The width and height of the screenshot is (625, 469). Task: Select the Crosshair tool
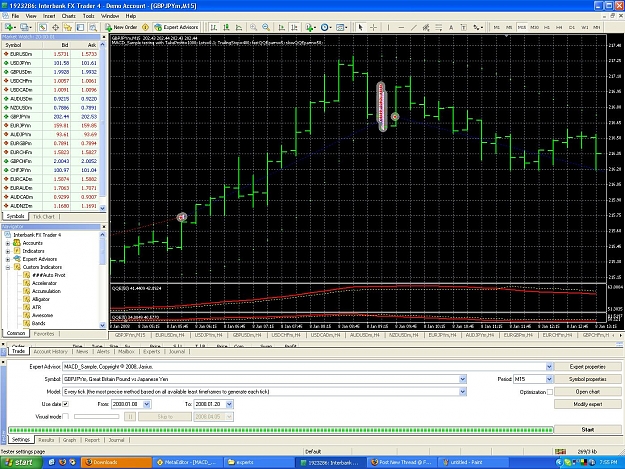point(373,27)
